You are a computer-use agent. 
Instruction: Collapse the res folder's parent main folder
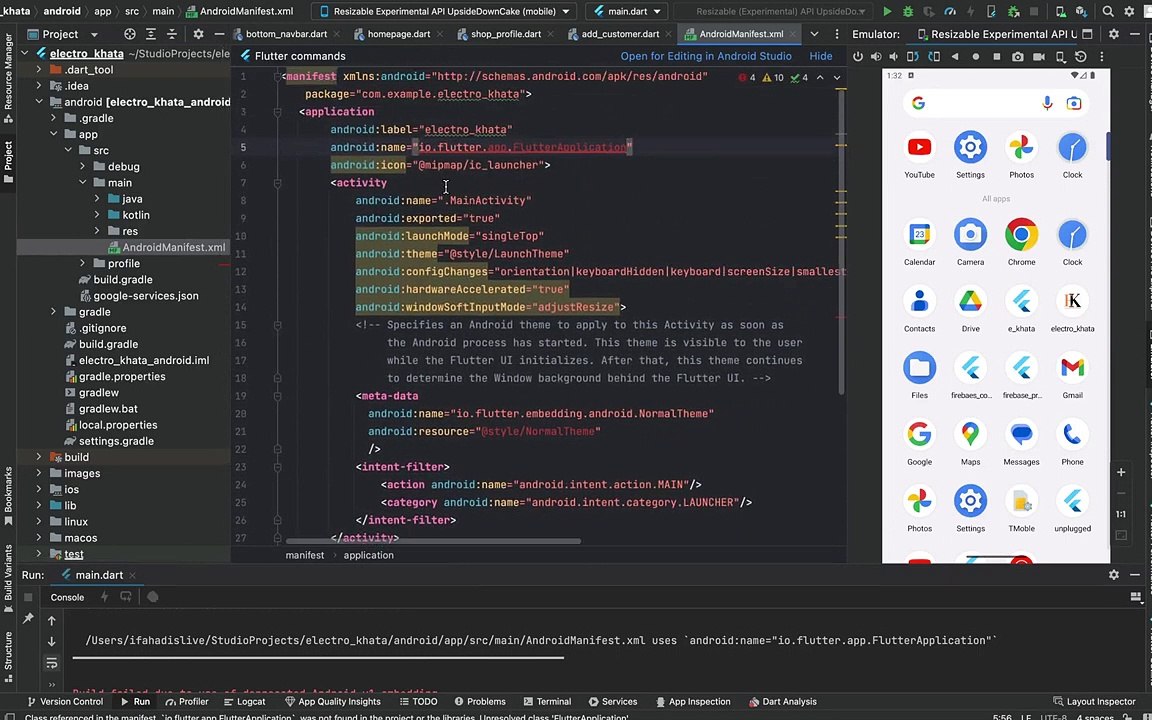point(83,183)
